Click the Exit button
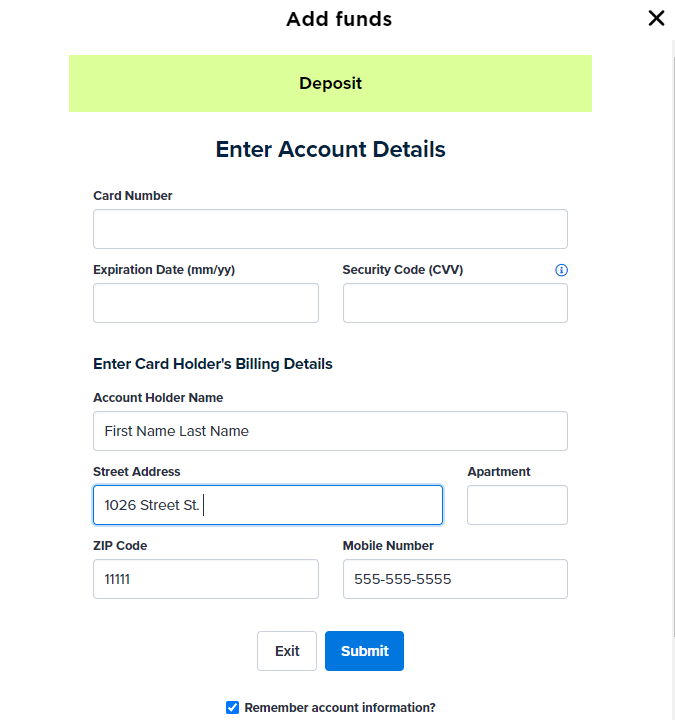Image resolution: width=675 pixels, height=720 pixels. pyautogui.click(x=287, y=651)
